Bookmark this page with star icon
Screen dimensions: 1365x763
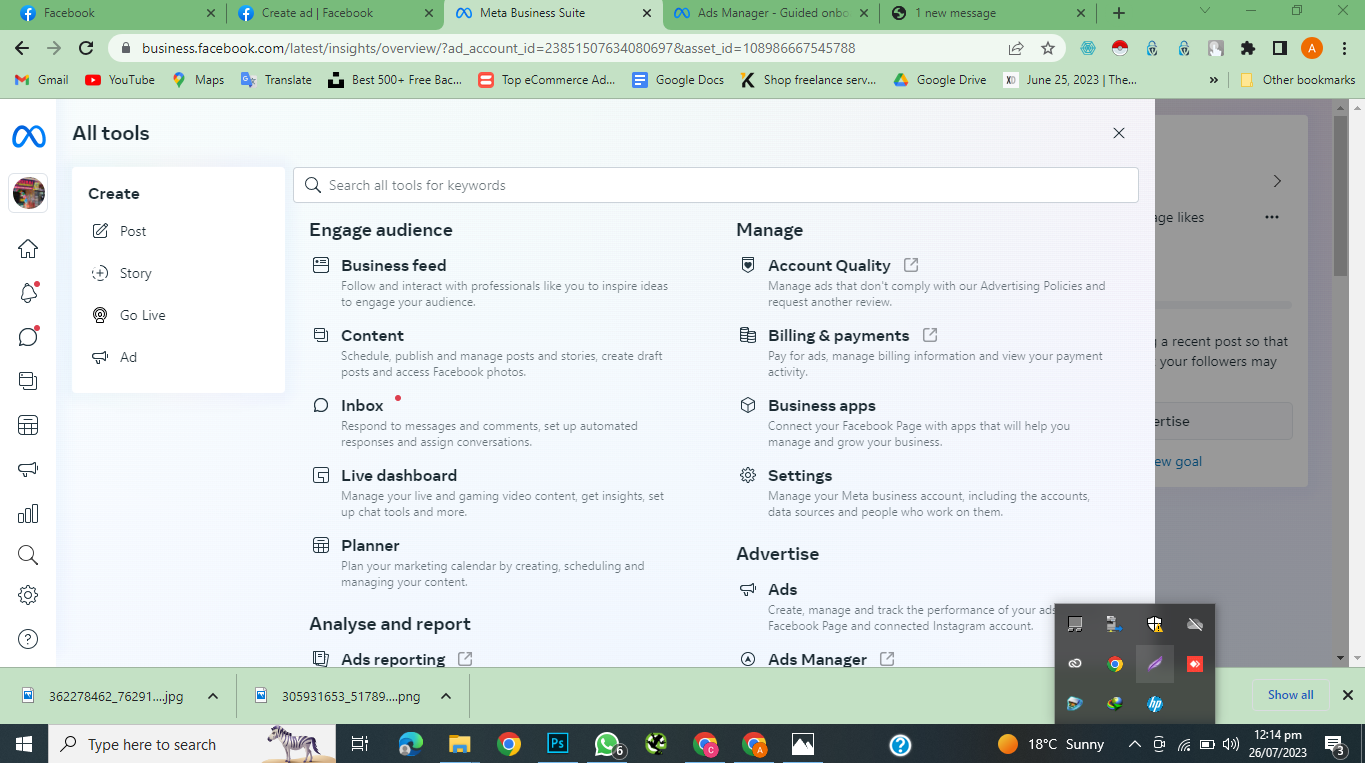[1048, 48]
